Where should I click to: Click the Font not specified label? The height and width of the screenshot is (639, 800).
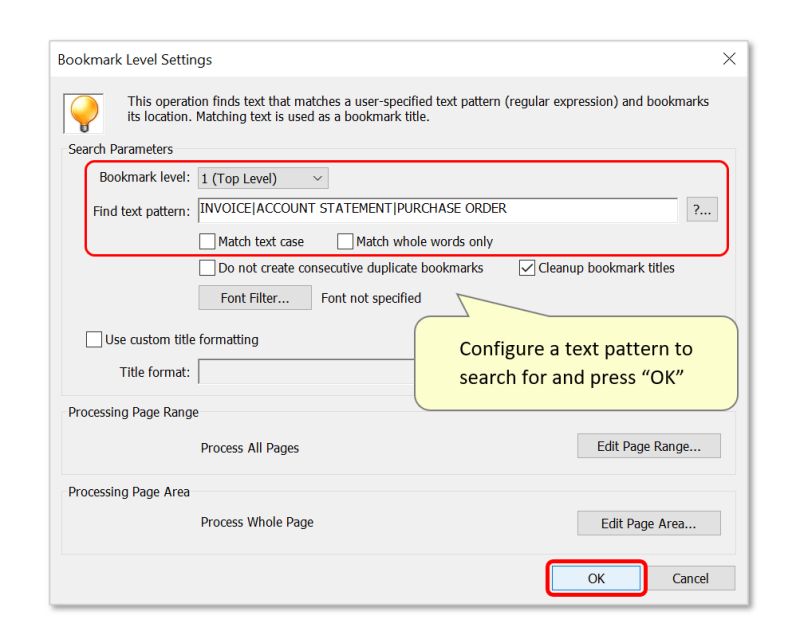pyautogui.click(x=371, y=297)
